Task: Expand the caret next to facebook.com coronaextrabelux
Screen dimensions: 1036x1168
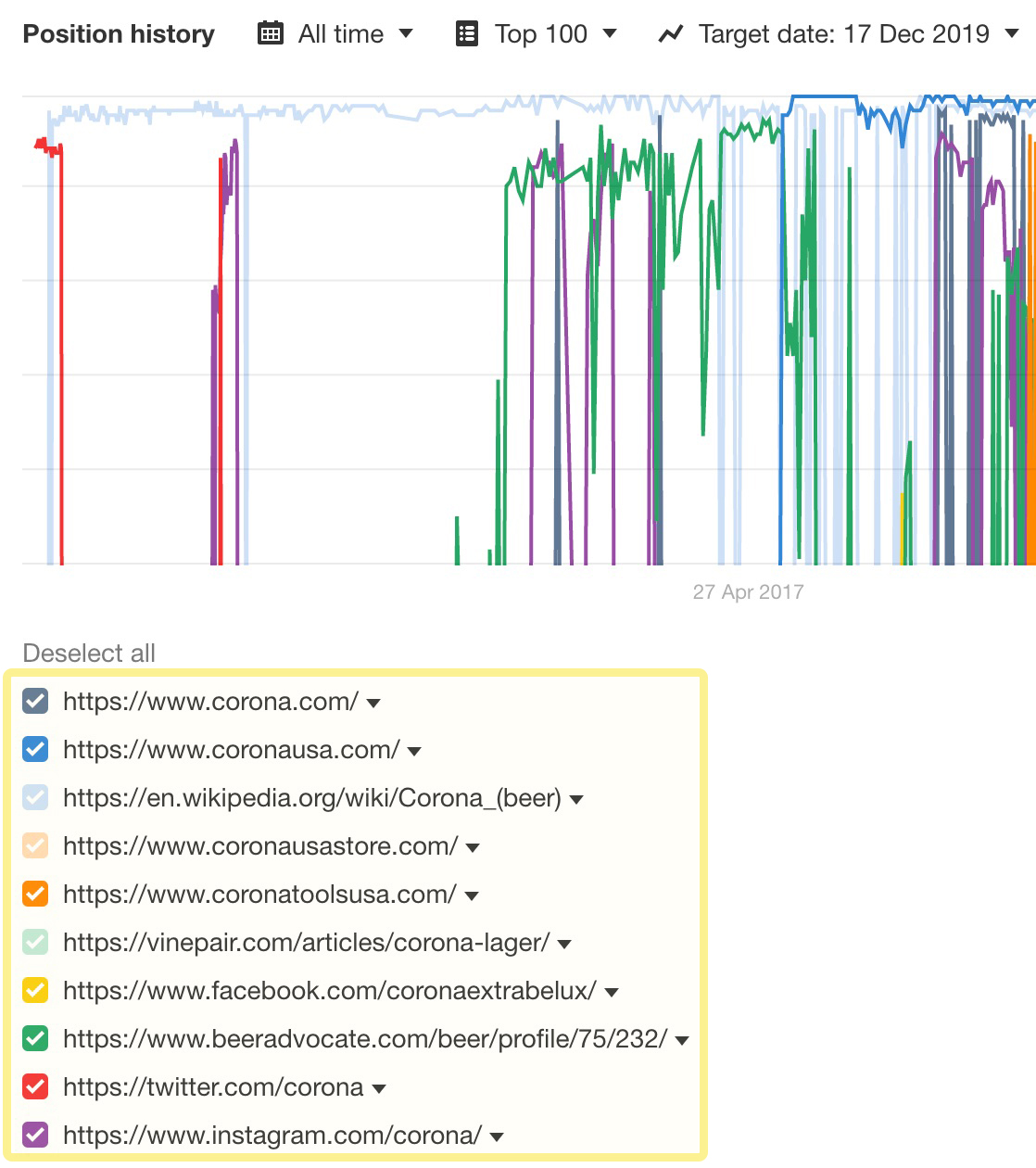Action: click(x=612, y=993)
